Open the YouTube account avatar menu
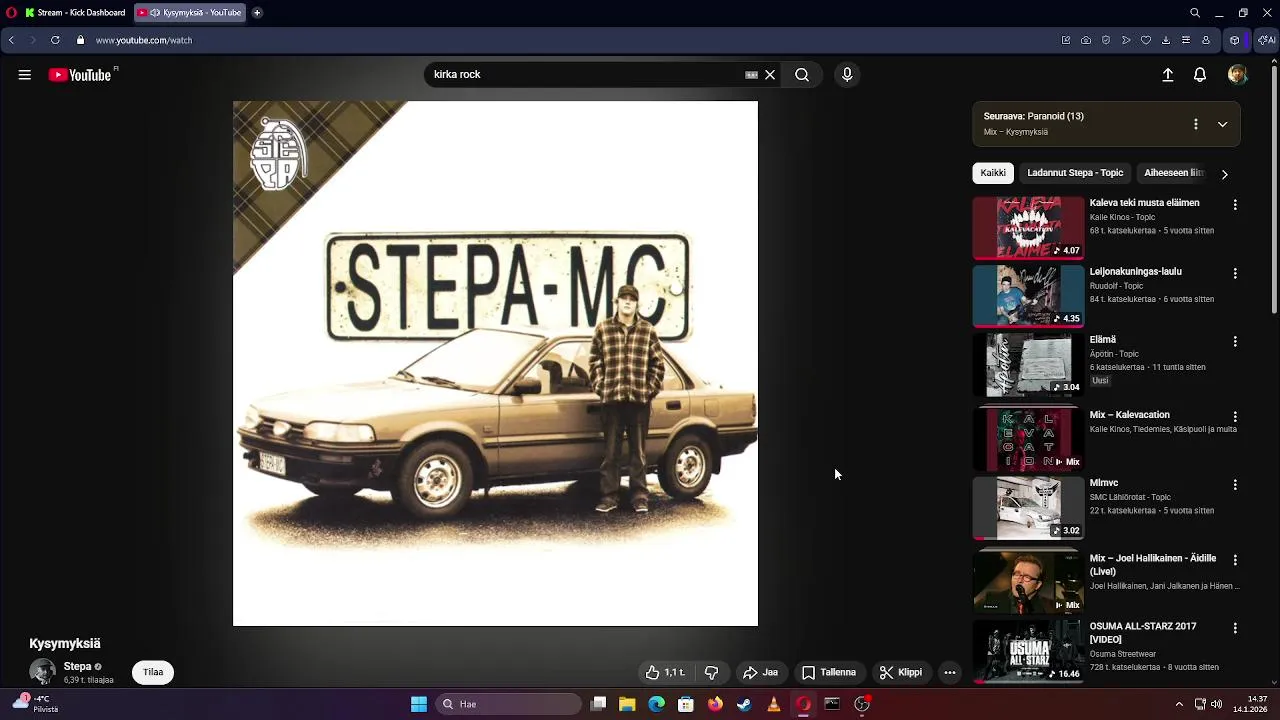Screen dimensions: 1280x720 [x=1238, y=75]
